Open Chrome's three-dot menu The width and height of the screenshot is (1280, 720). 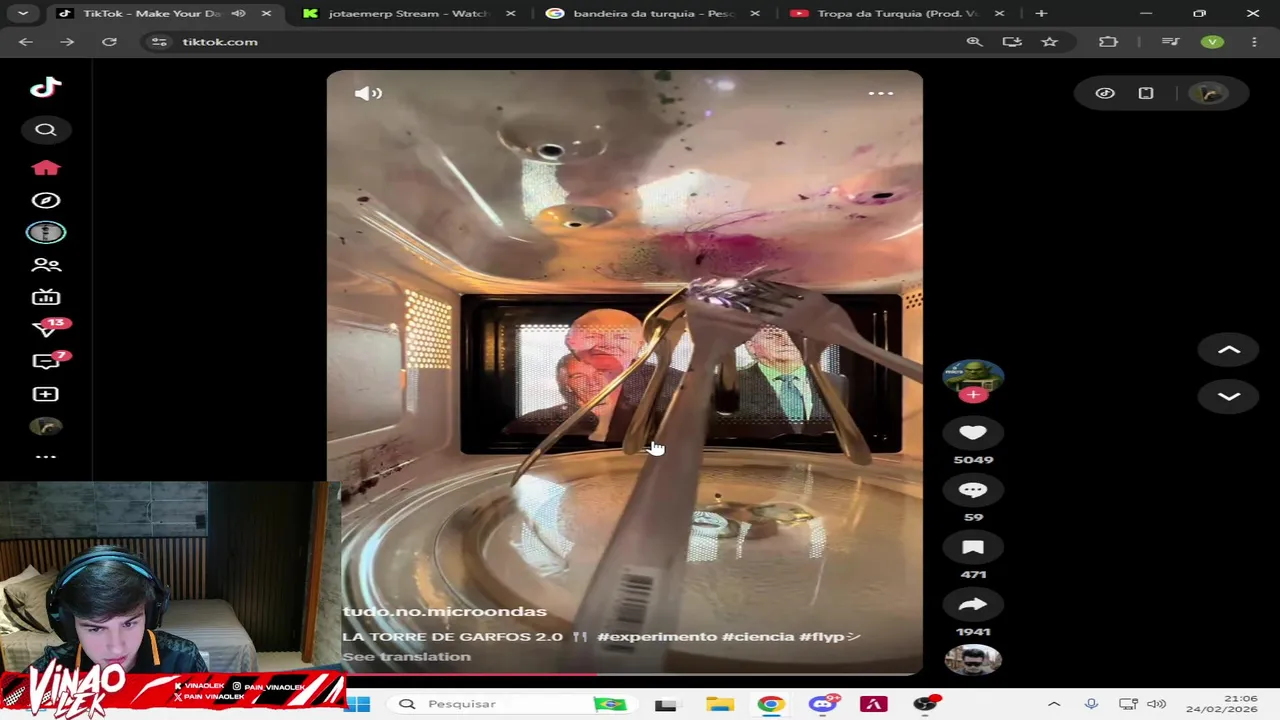click(x=1254, y=42)
